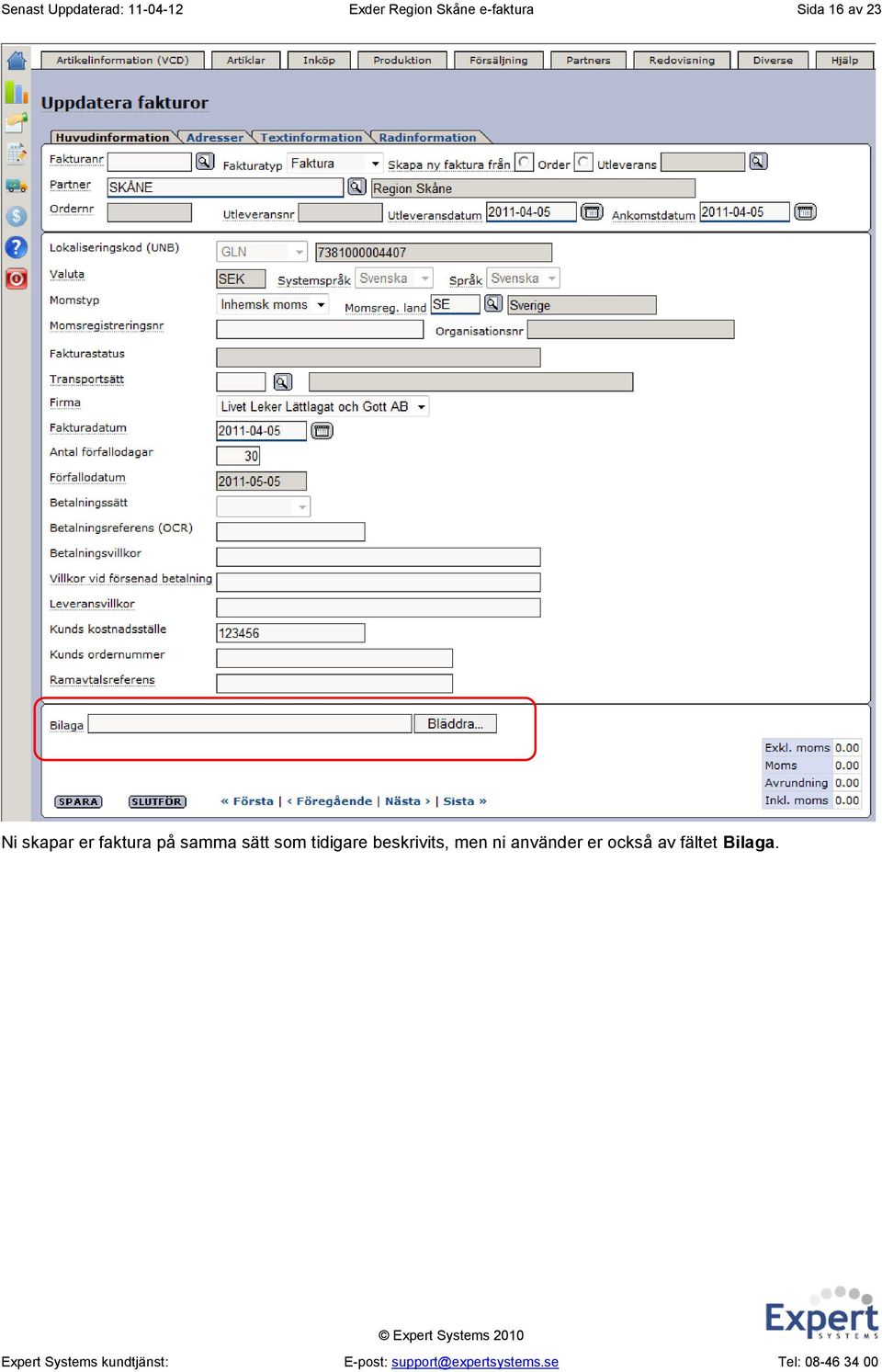Viewport: 882px width, 1372px height.
Task: Switch to the Huvudinformation tab
Action: click(x=112, y=137)
